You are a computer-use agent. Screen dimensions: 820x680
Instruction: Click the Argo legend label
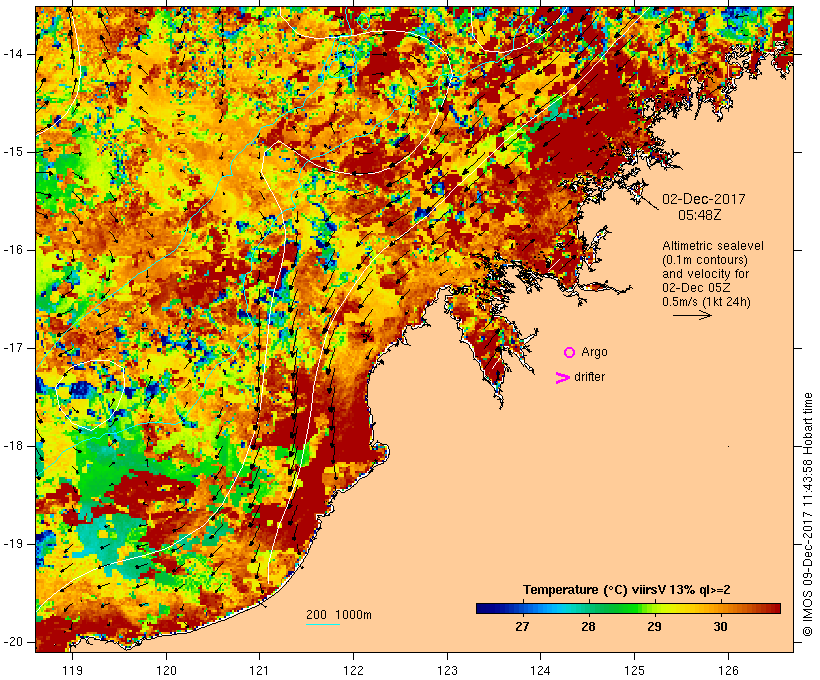(594, 352)
